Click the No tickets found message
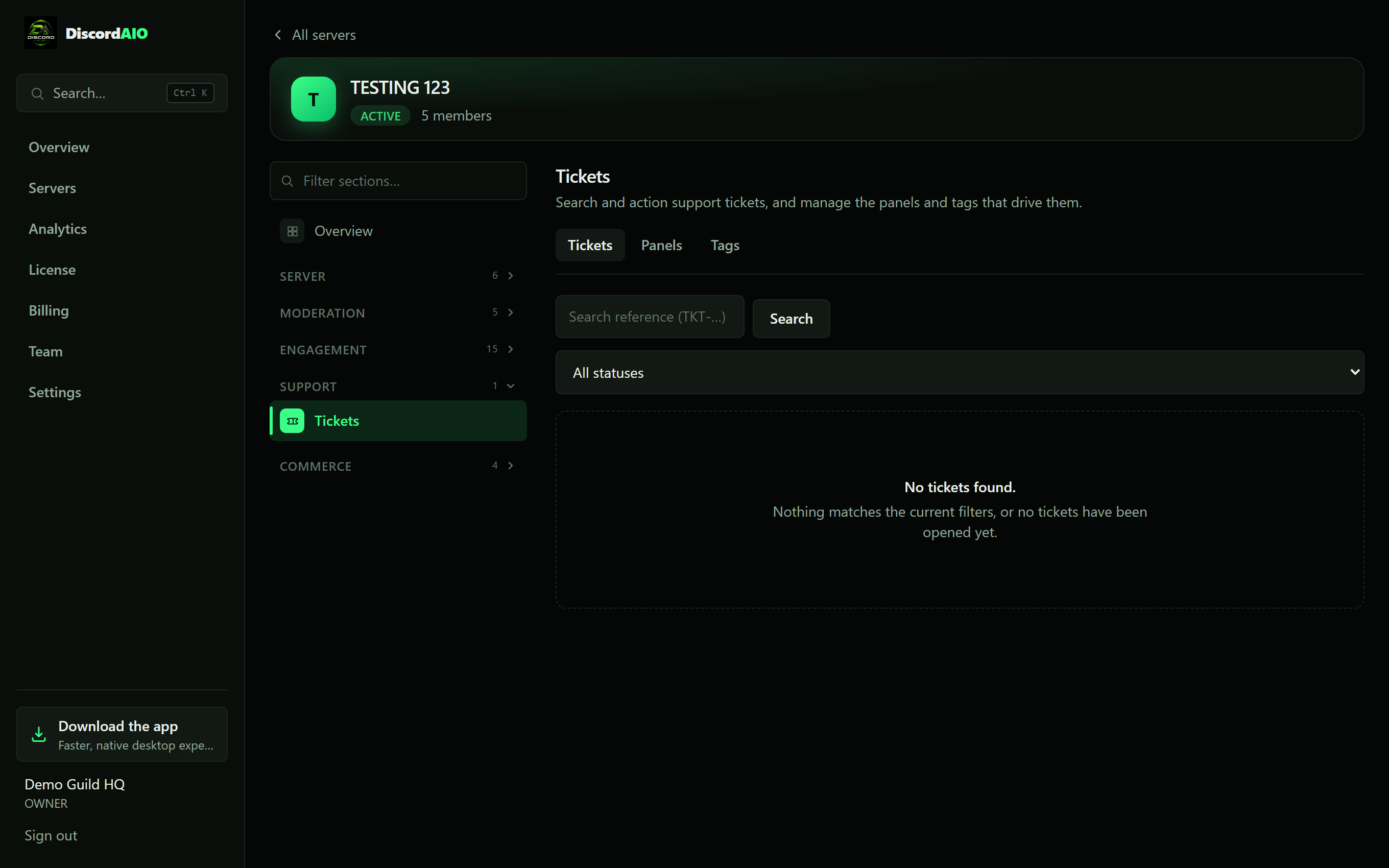 tap(960, 487)
